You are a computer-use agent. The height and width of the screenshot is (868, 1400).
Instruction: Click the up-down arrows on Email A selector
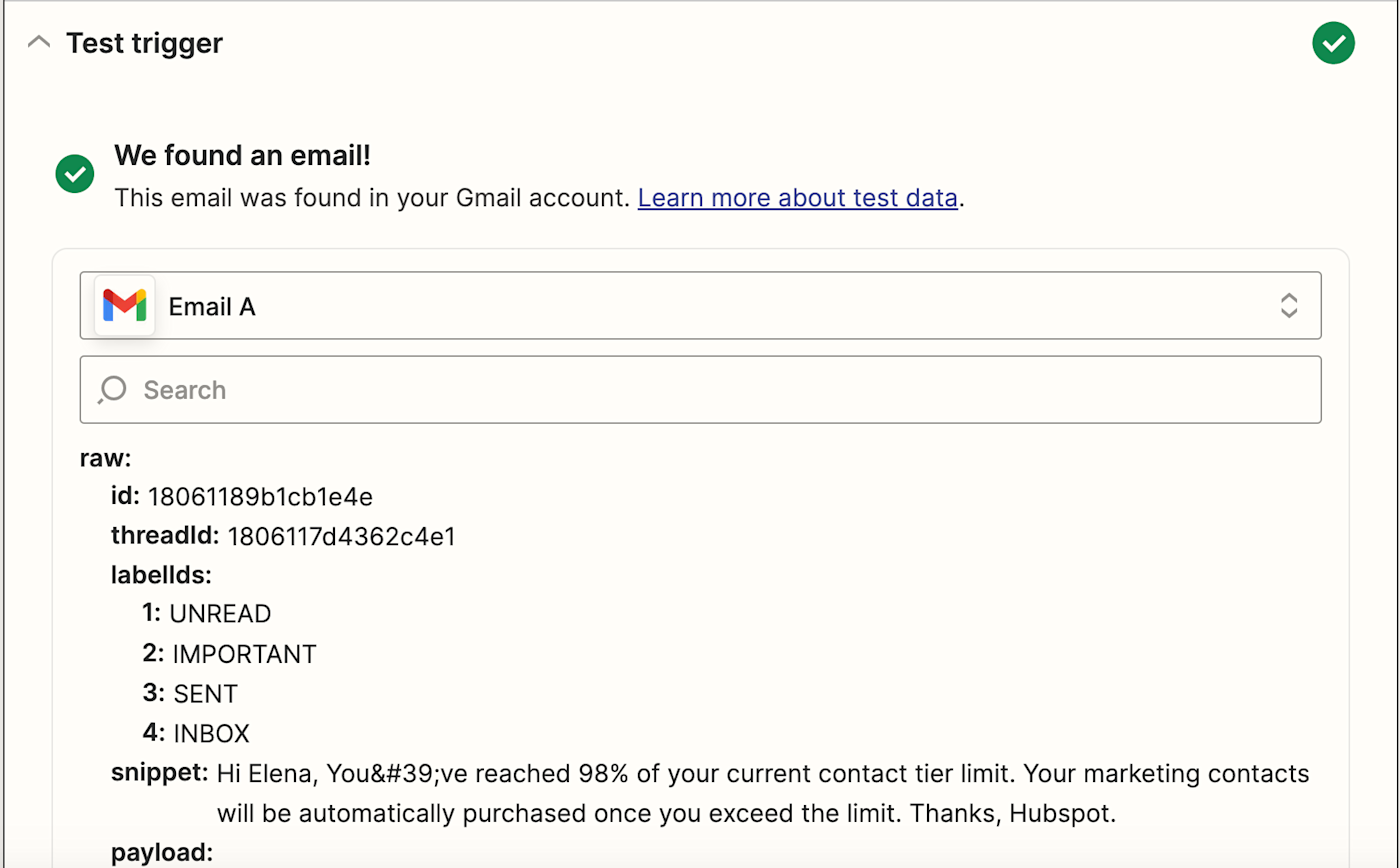(1289, 306)
